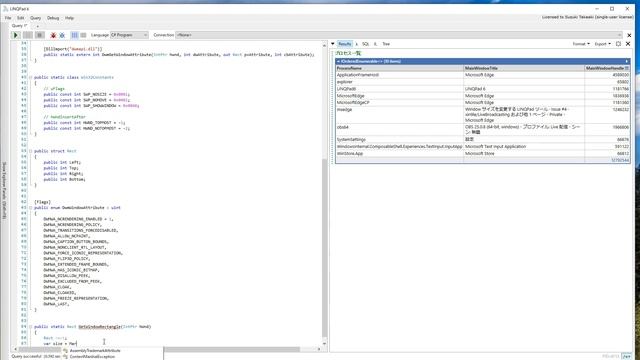Undock the results panel
This screenshot has height=360, width=640.
(618, 44)
